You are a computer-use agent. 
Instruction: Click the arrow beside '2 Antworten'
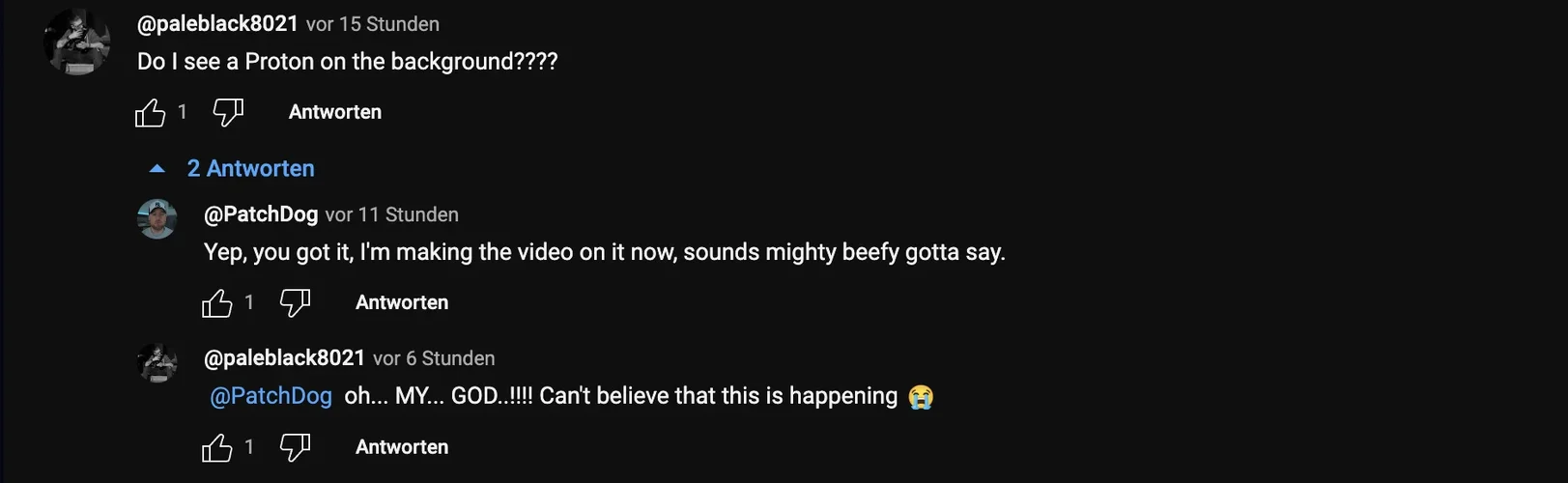(x=157, y=169)
